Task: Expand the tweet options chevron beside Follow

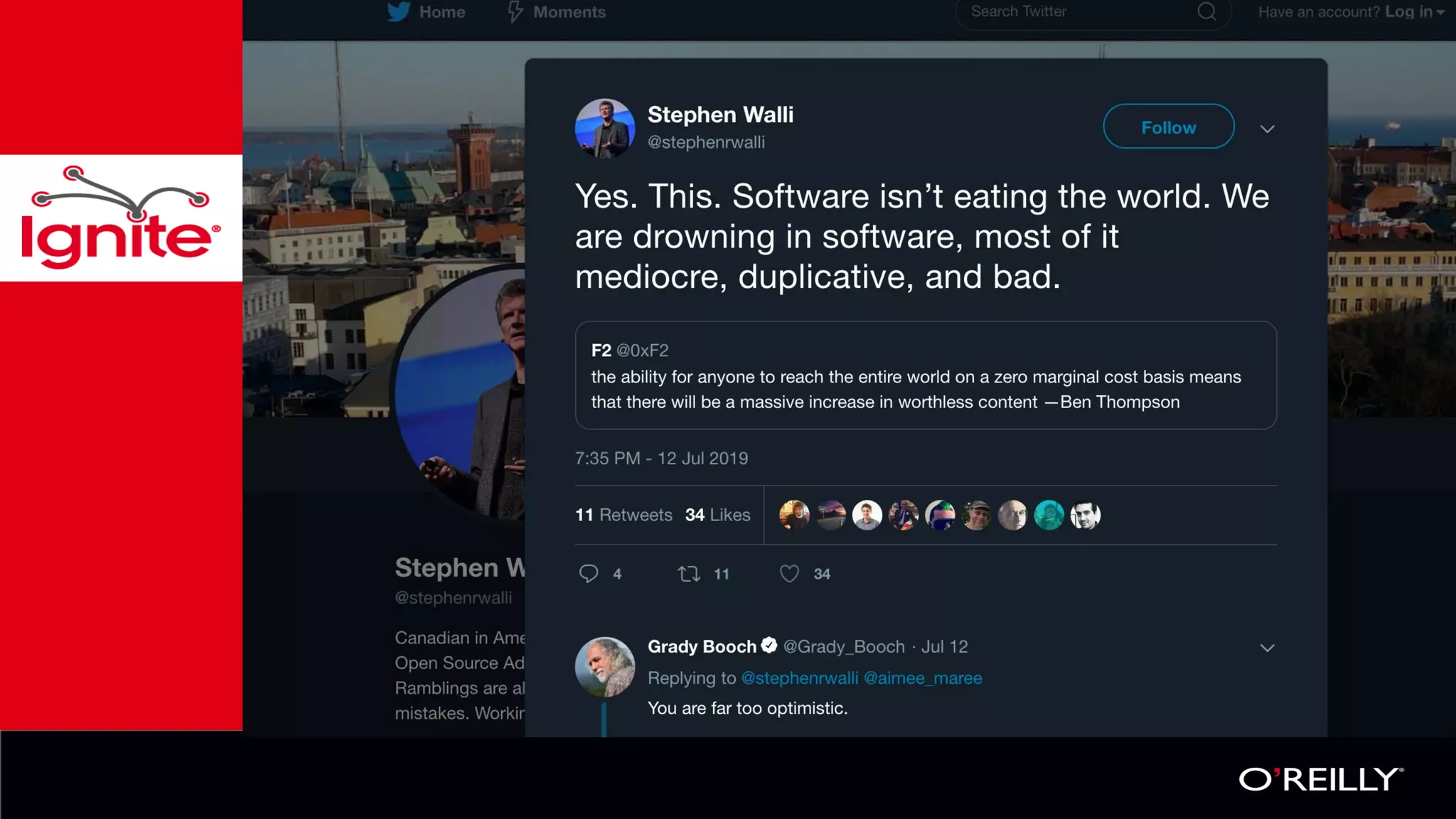Action: (x=1267, y=129)
